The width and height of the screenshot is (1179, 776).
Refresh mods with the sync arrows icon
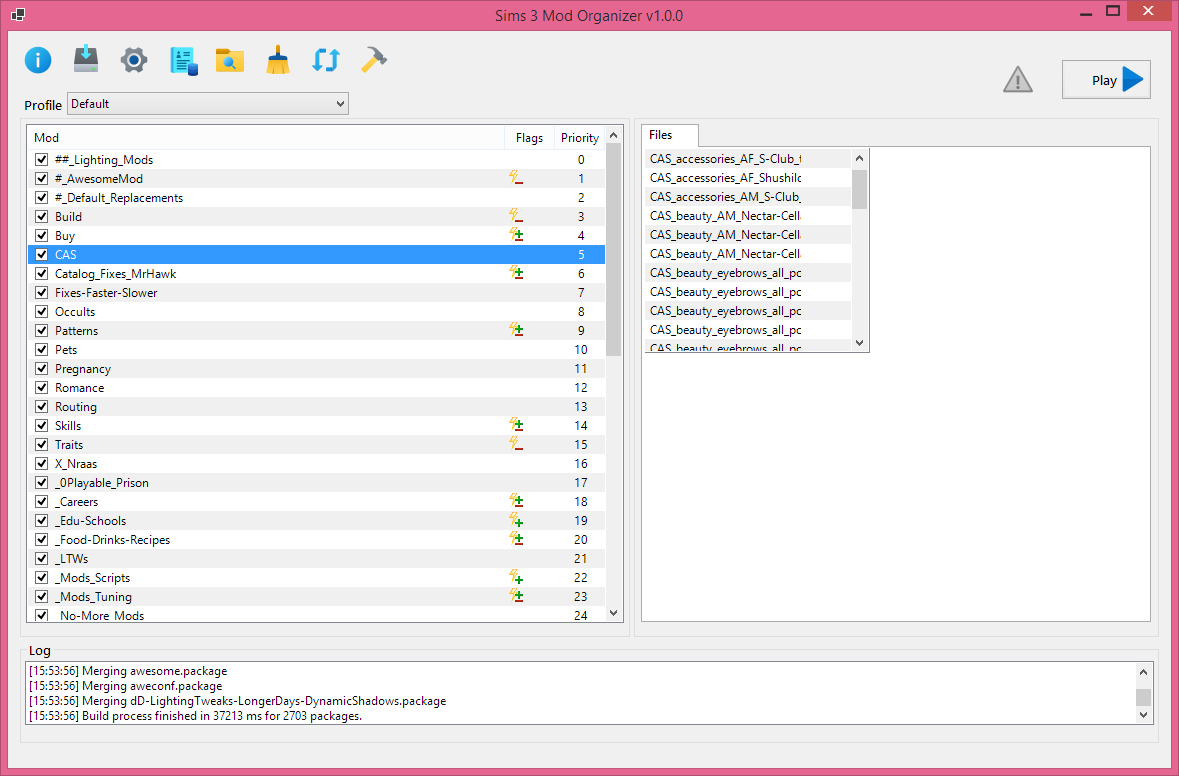tap(326, 60)
